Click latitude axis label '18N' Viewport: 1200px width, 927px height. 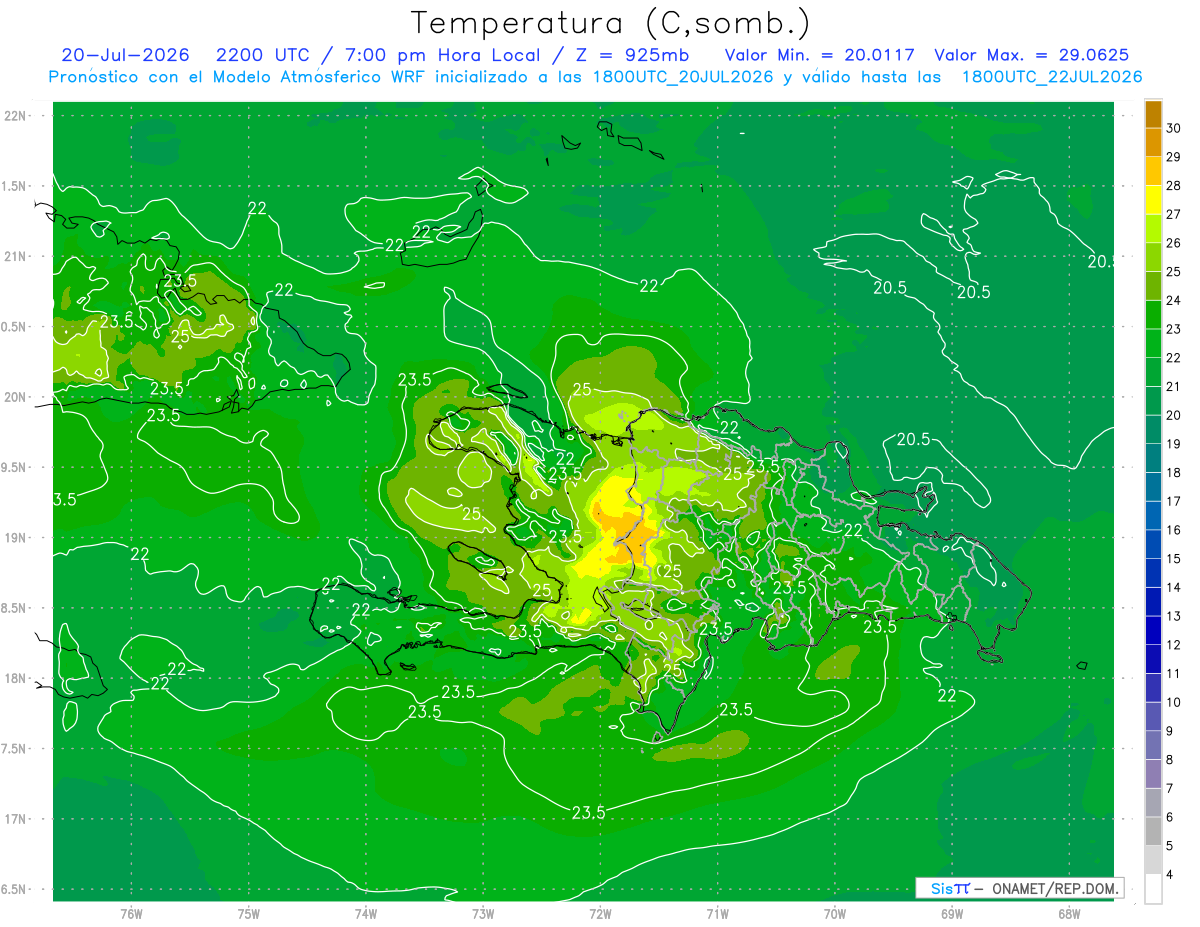tap(15, 679)
